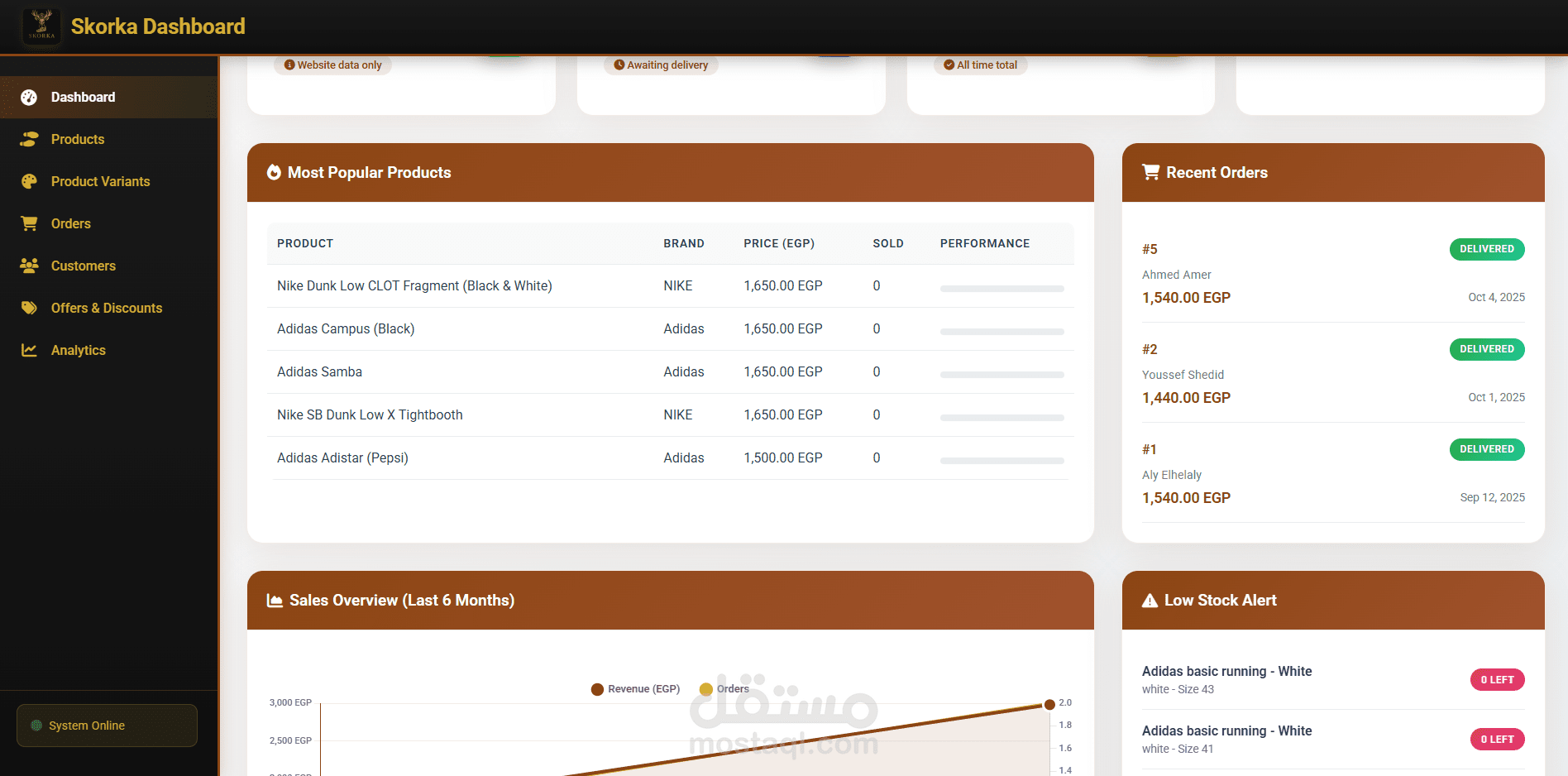The height and width of the screenshot is (776, 1568).
Task: Click the check icon in All time total
Action: click(x=949, y=65)
